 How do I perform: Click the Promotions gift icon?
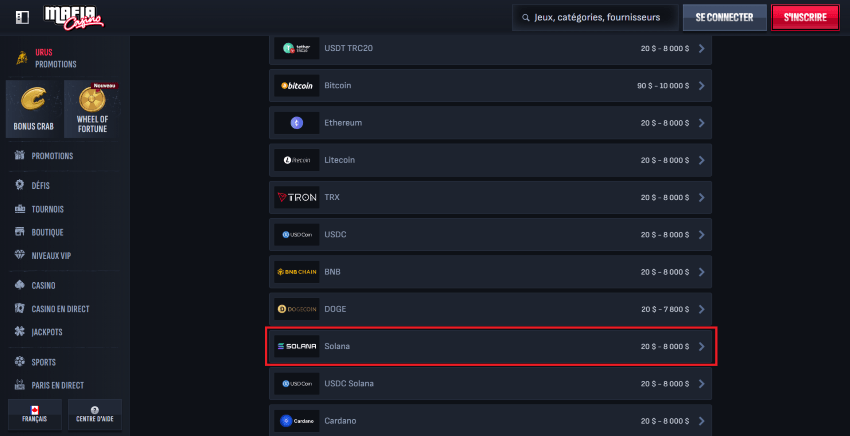(x=20, y=156)
